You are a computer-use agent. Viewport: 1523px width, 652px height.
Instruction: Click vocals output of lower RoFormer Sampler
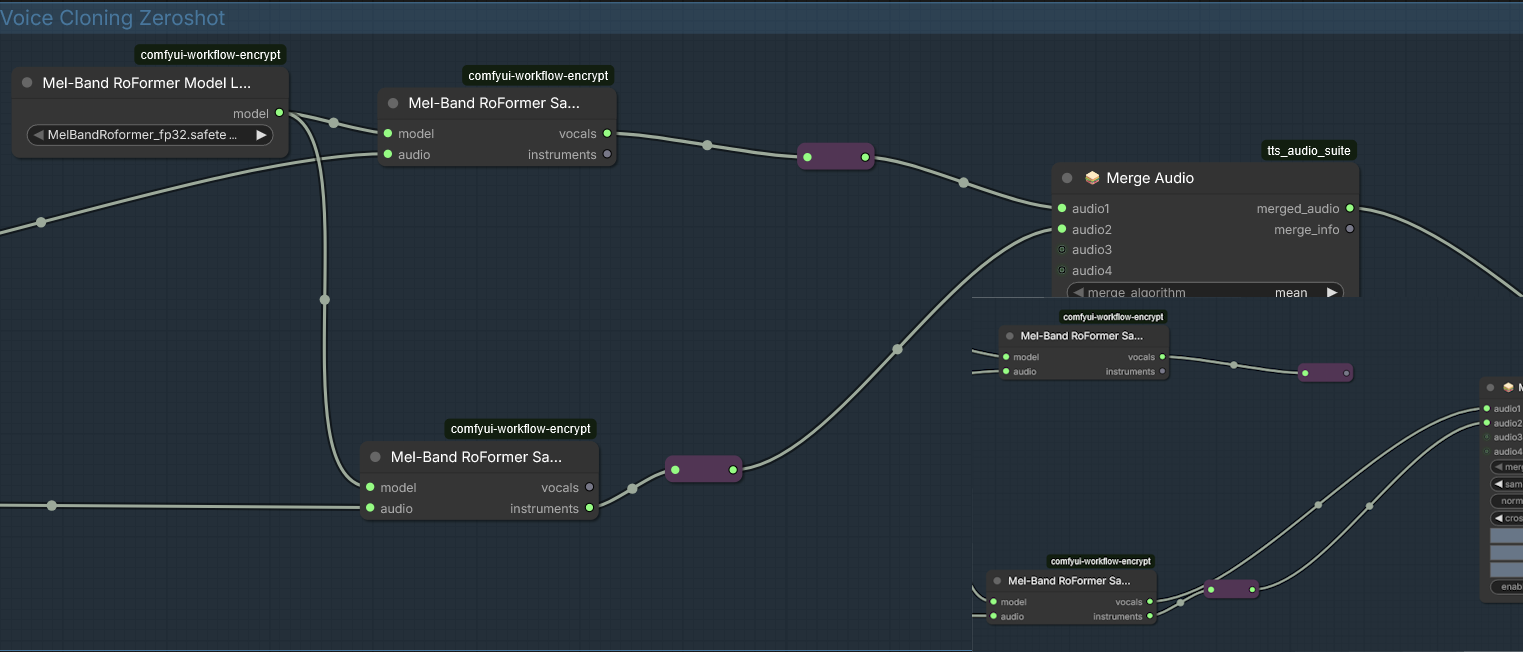tap(590, 487)
